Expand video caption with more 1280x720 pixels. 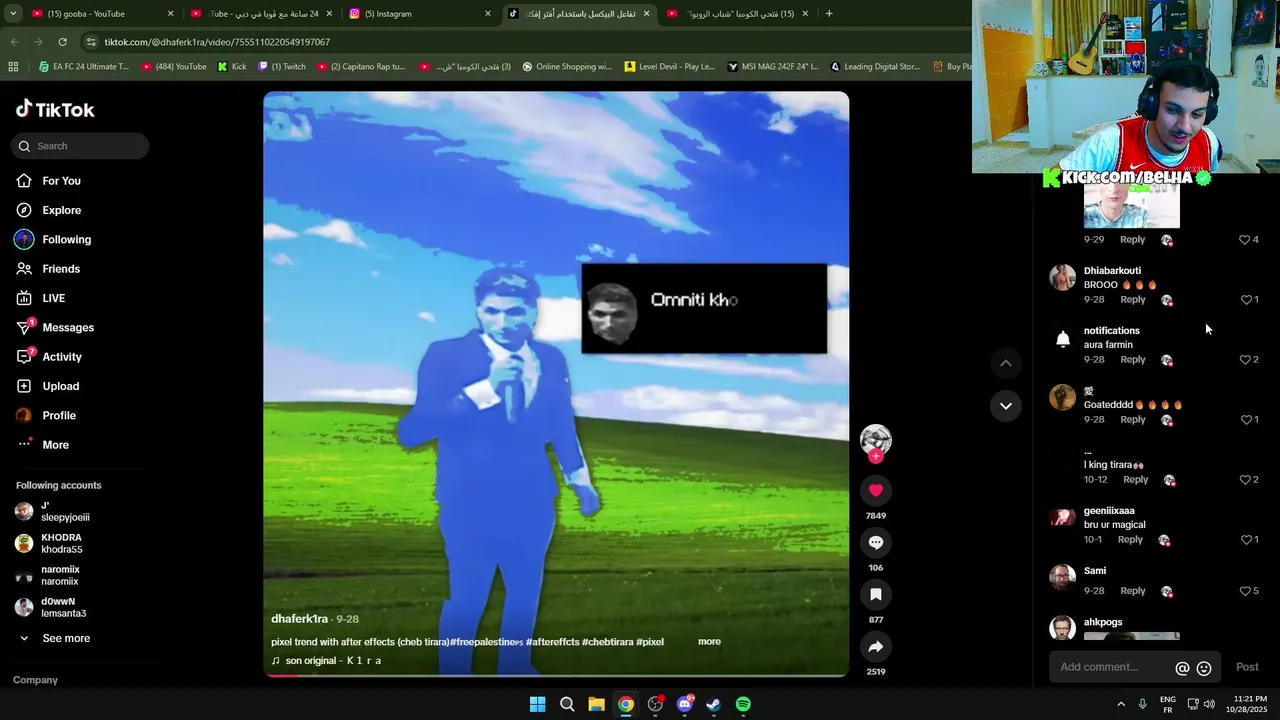pyautogui.click(x=709, y=642)
